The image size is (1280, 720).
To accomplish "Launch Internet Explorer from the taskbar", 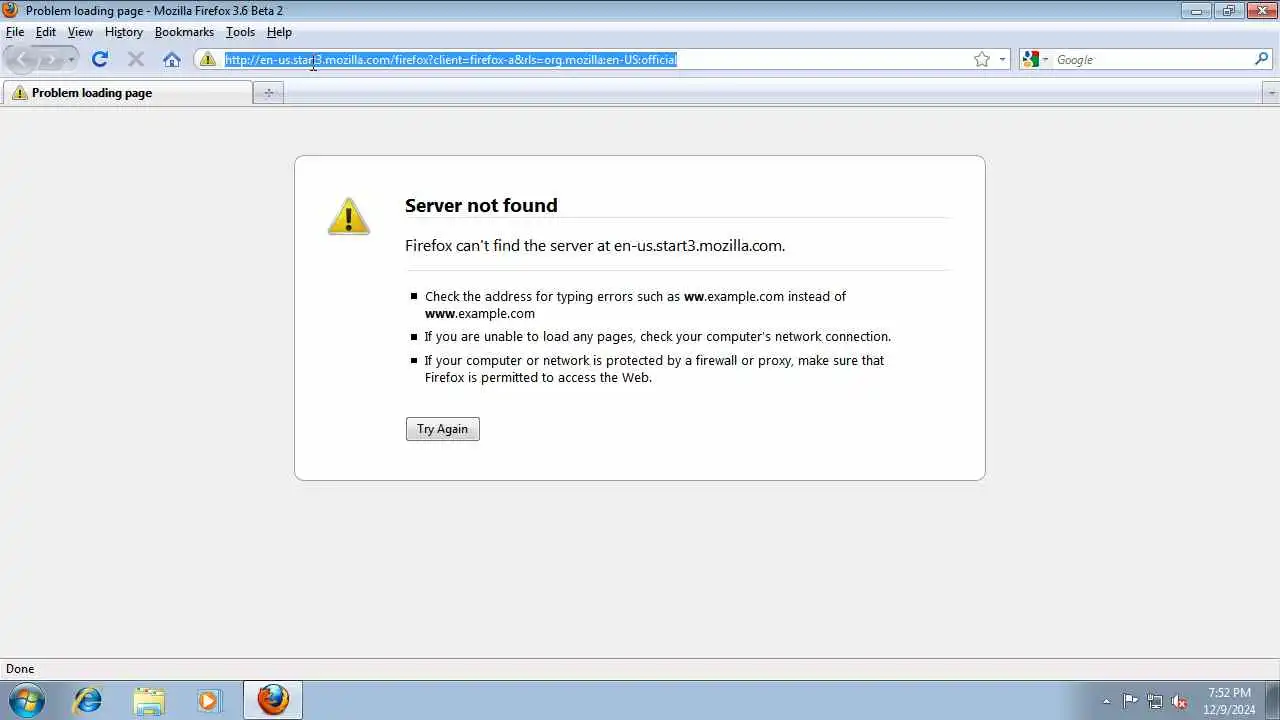I will tap(88, 700).
